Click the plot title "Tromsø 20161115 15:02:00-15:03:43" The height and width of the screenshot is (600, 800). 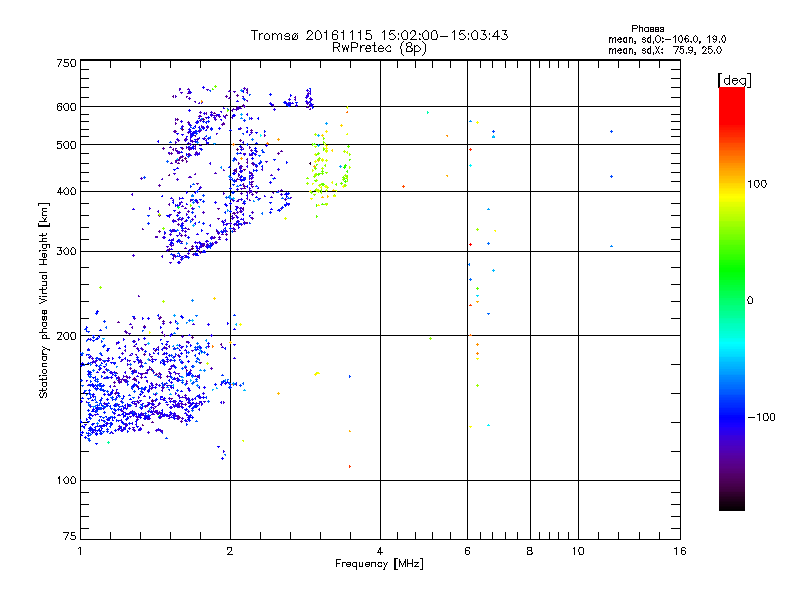(x=379, y=35)
